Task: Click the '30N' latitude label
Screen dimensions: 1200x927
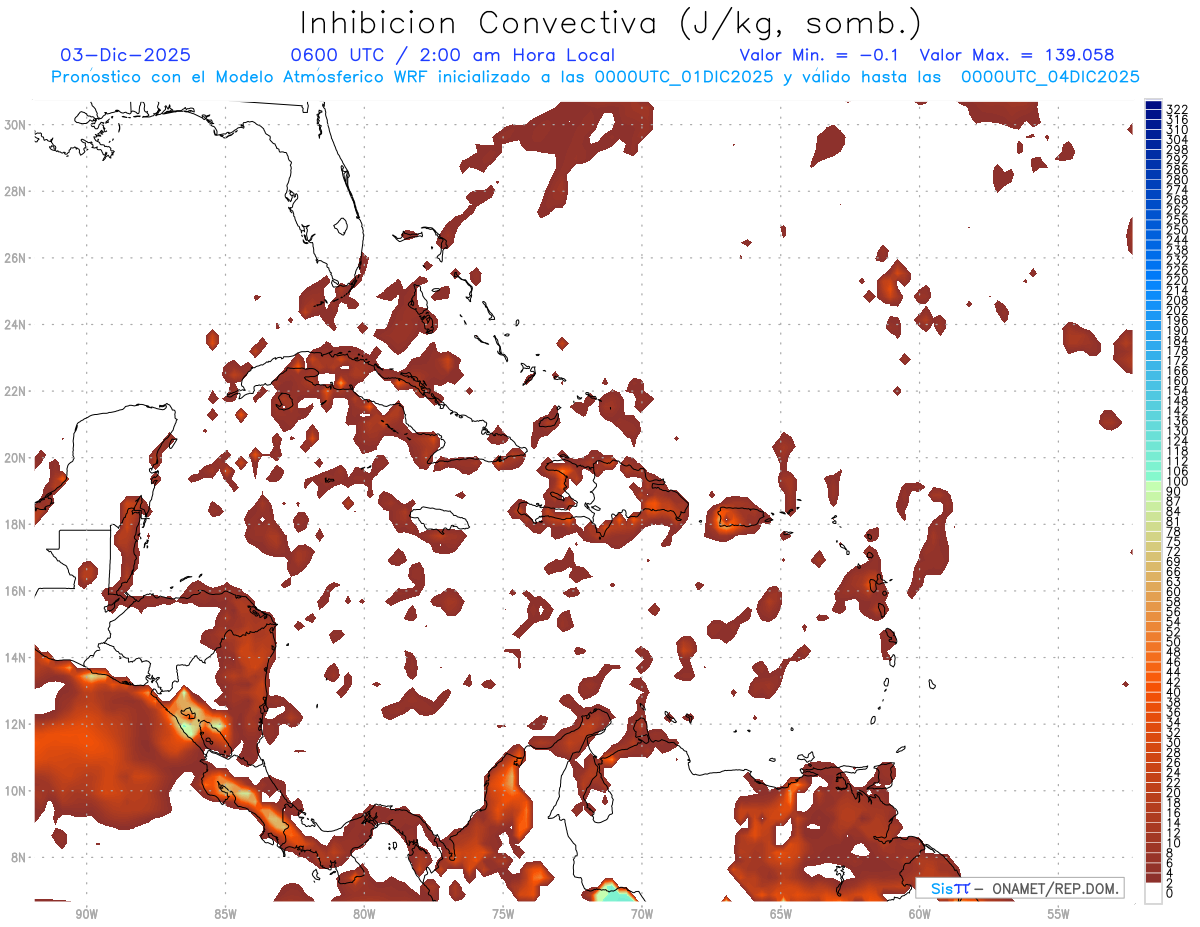Action: tap(15, 125)
